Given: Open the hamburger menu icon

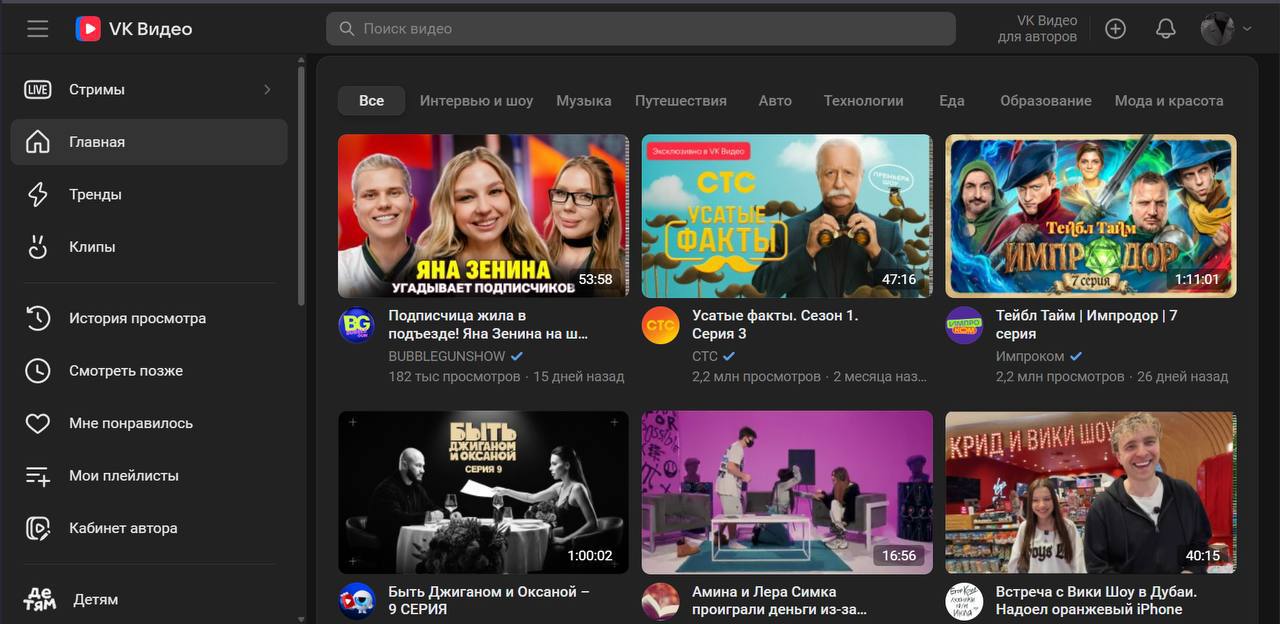Looking at the screenshot, I should pos(38,29).
